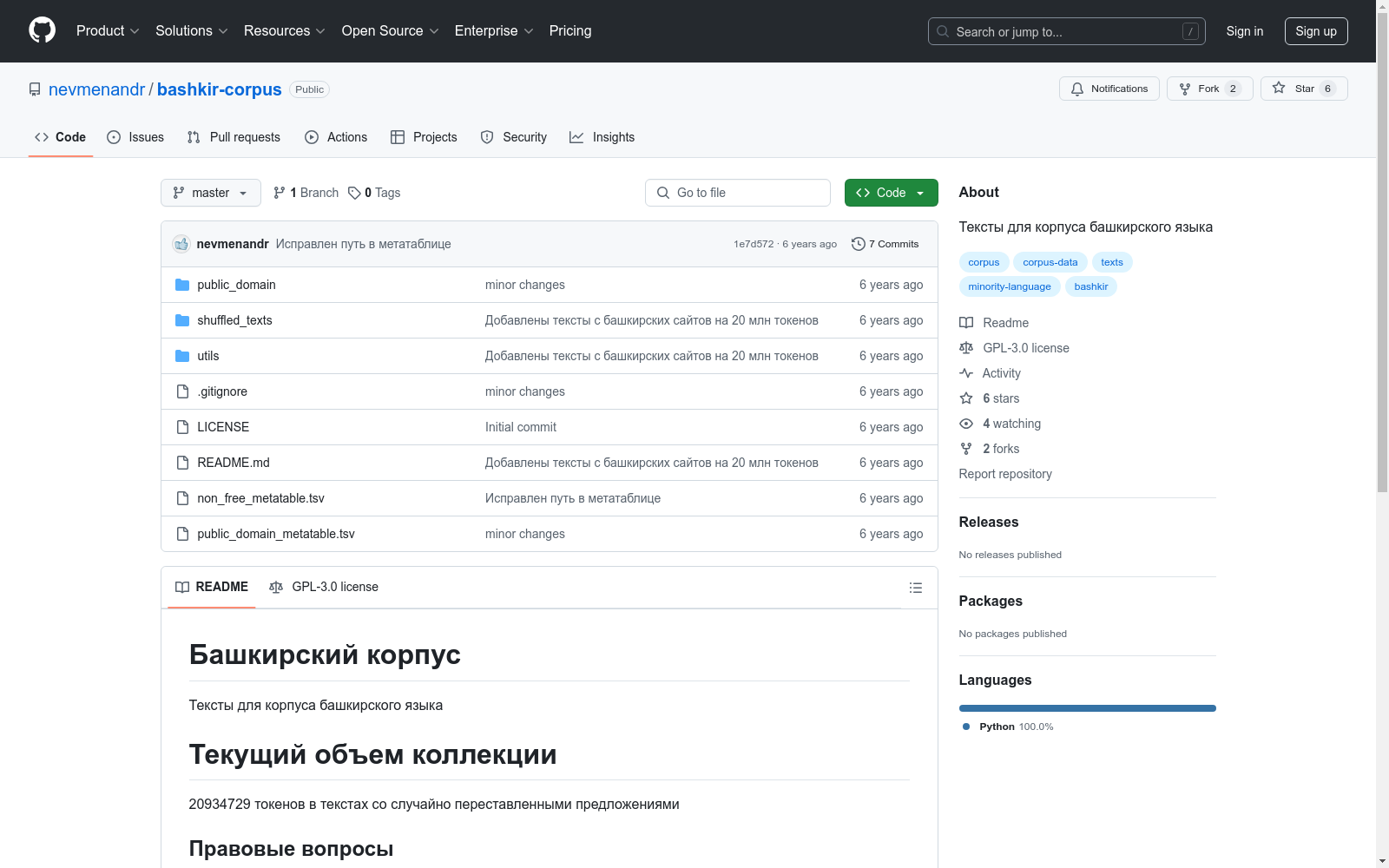
Task: Click the Go to file search field
Action: (x=738, y=193)
